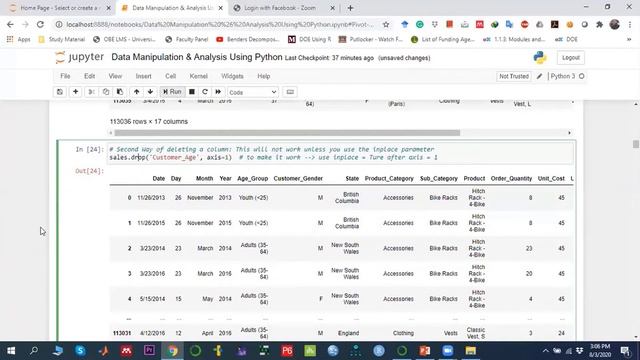Click the date cell 5/15/2014
Viewport: 640px width, 360px height.
152,299
